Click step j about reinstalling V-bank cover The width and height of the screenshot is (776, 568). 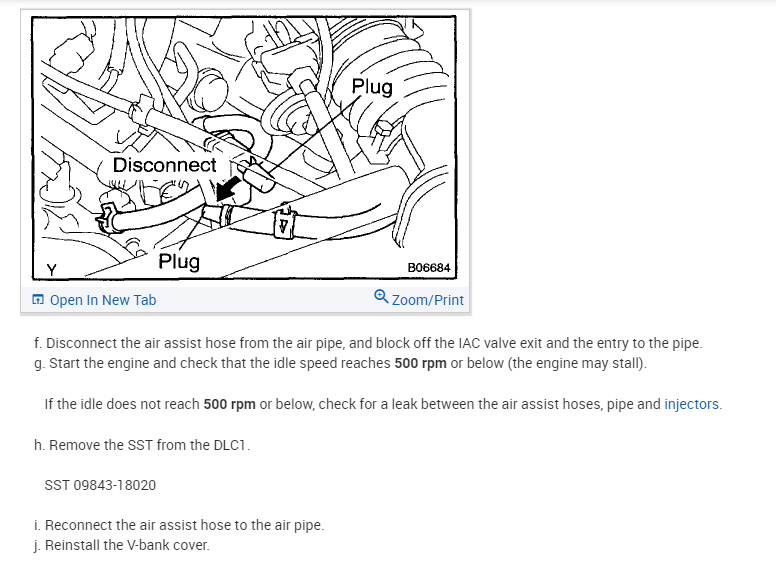[x=122, y=545]
